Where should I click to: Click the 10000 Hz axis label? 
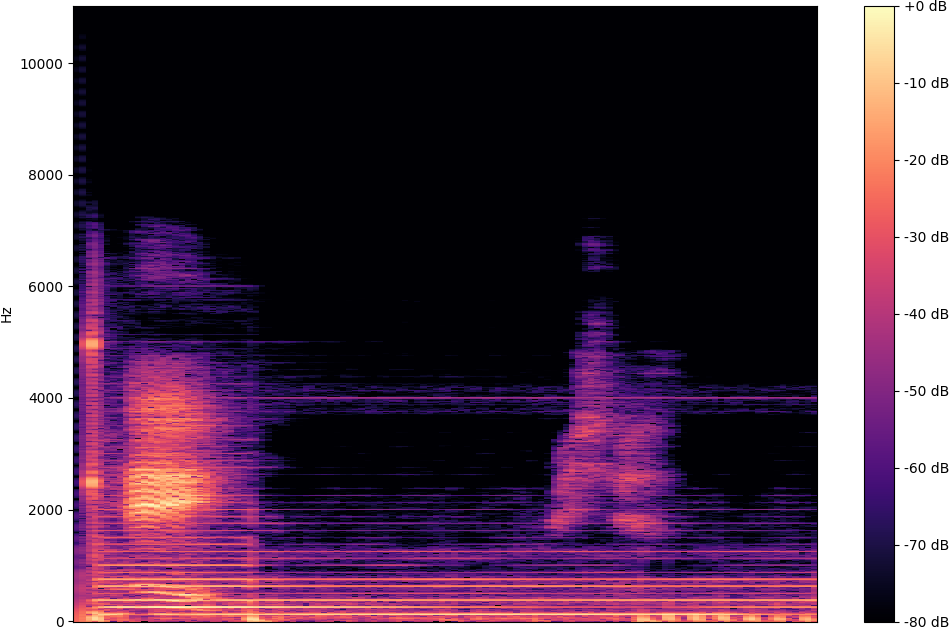click(x=42, y=64)
